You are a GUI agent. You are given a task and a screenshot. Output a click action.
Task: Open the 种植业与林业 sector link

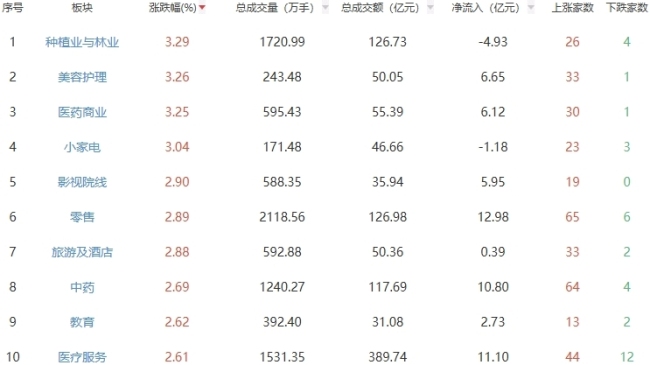click(x=82, y=42)
